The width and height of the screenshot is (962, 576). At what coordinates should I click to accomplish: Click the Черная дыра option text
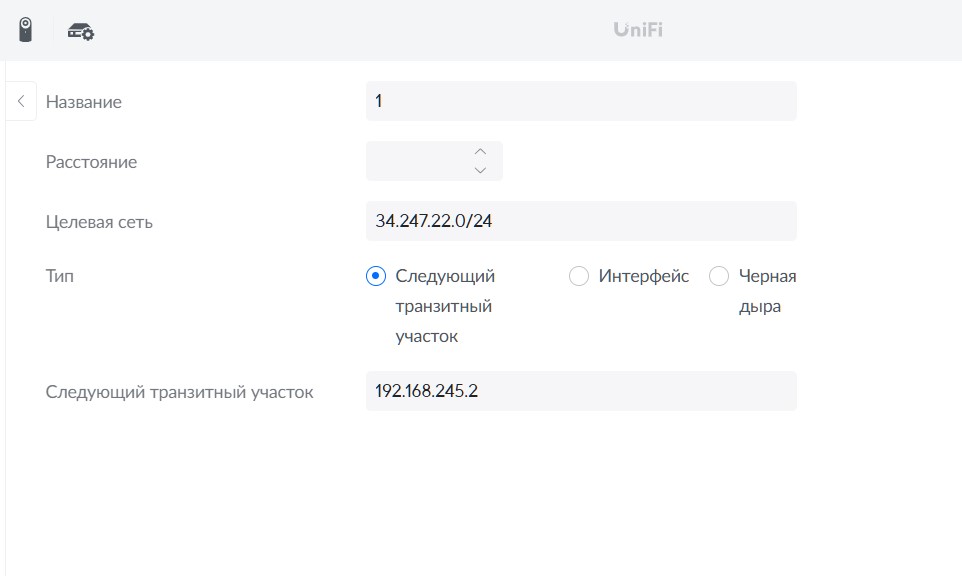coord(768,291)
